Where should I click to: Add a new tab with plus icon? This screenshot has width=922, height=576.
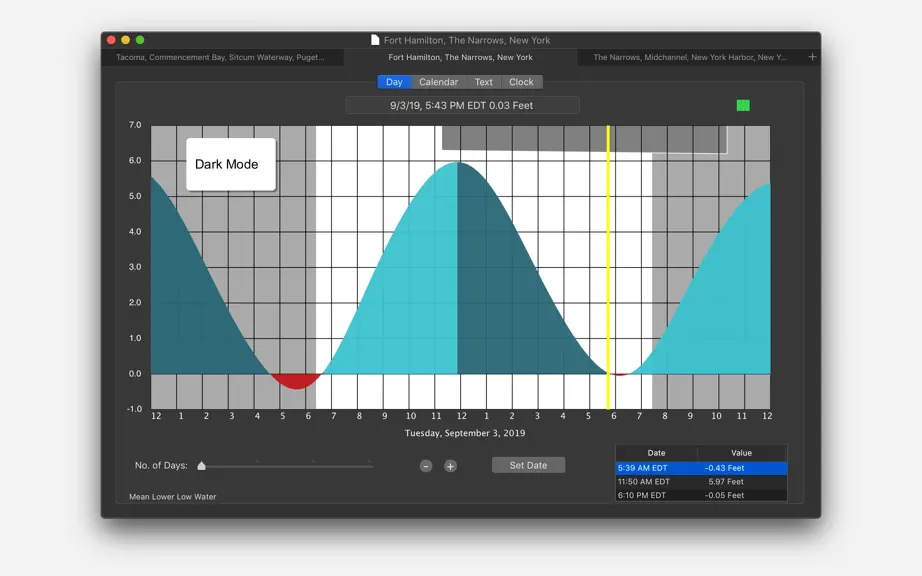pyautogui.click(x=812, y=57)
